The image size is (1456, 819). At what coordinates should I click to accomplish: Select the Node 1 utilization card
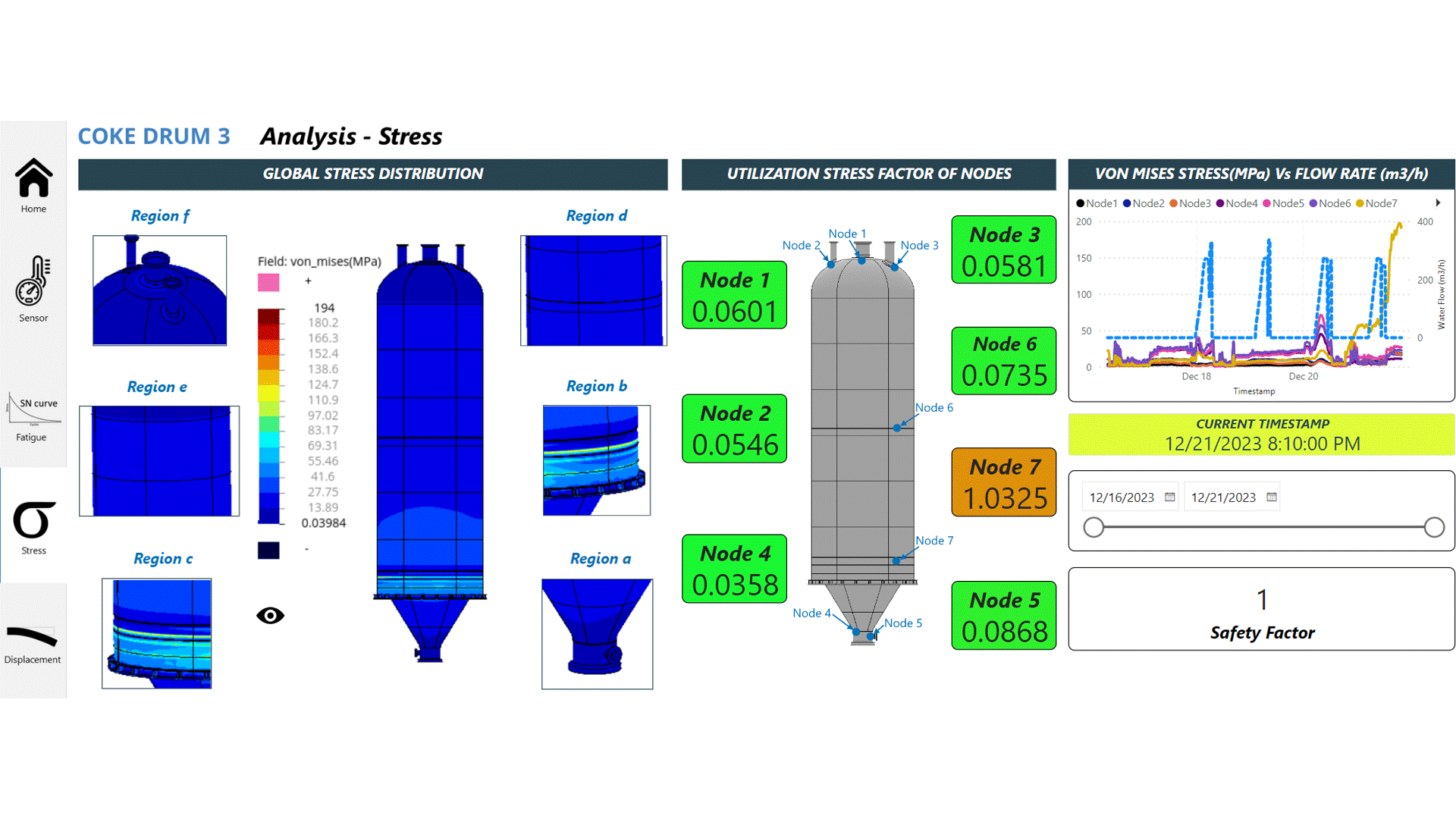[x=734, y=295]
